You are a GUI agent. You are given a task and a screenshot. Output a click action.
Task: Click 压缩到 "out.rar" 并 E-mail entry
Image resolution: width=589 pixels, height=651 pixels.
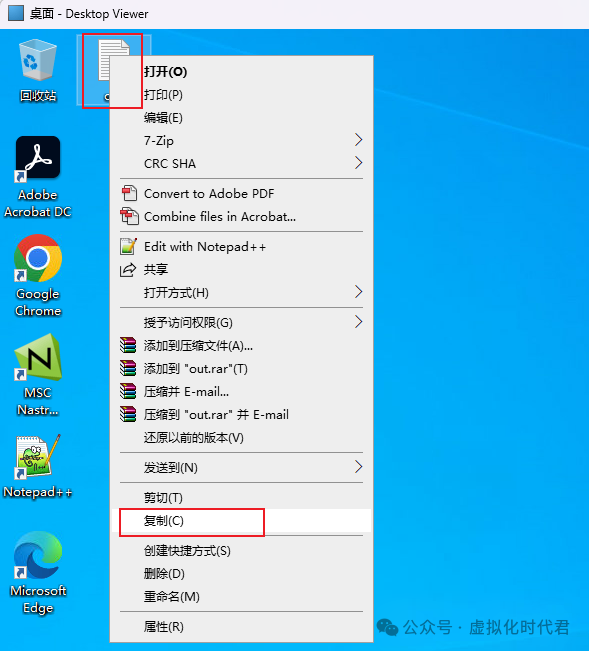242,414
